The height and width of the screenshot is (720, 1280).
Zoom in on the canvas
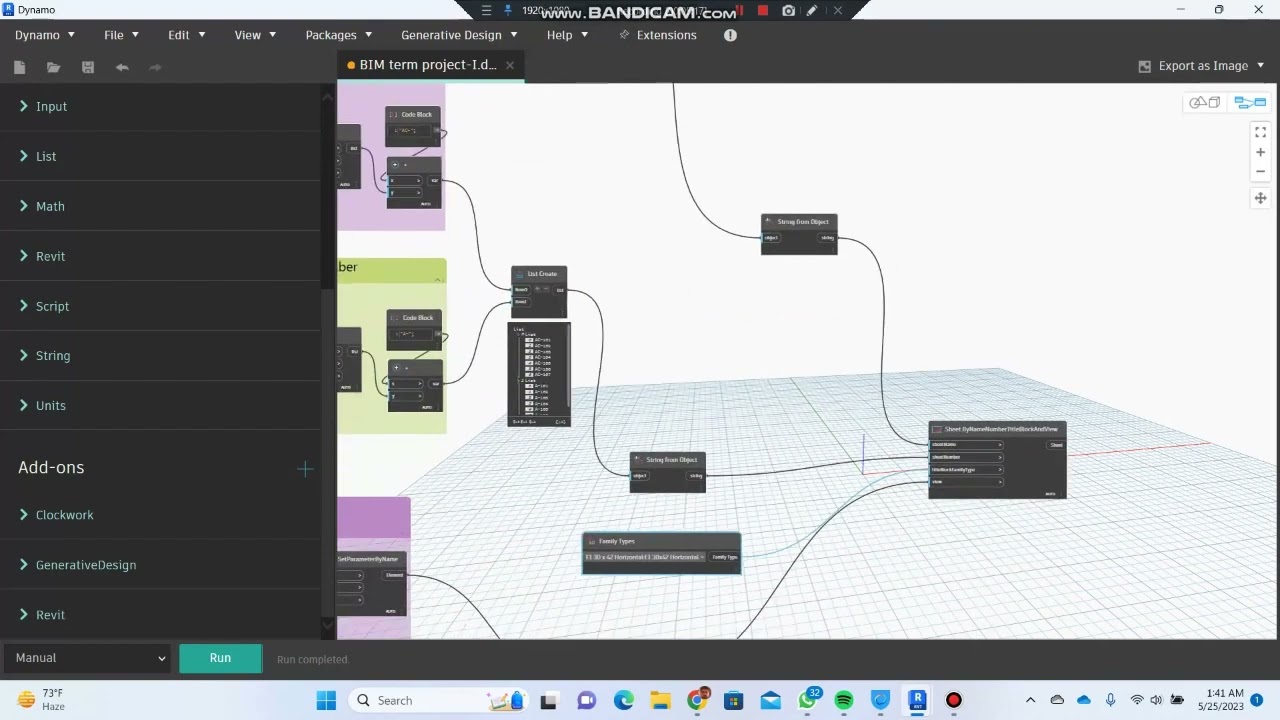1260,152
